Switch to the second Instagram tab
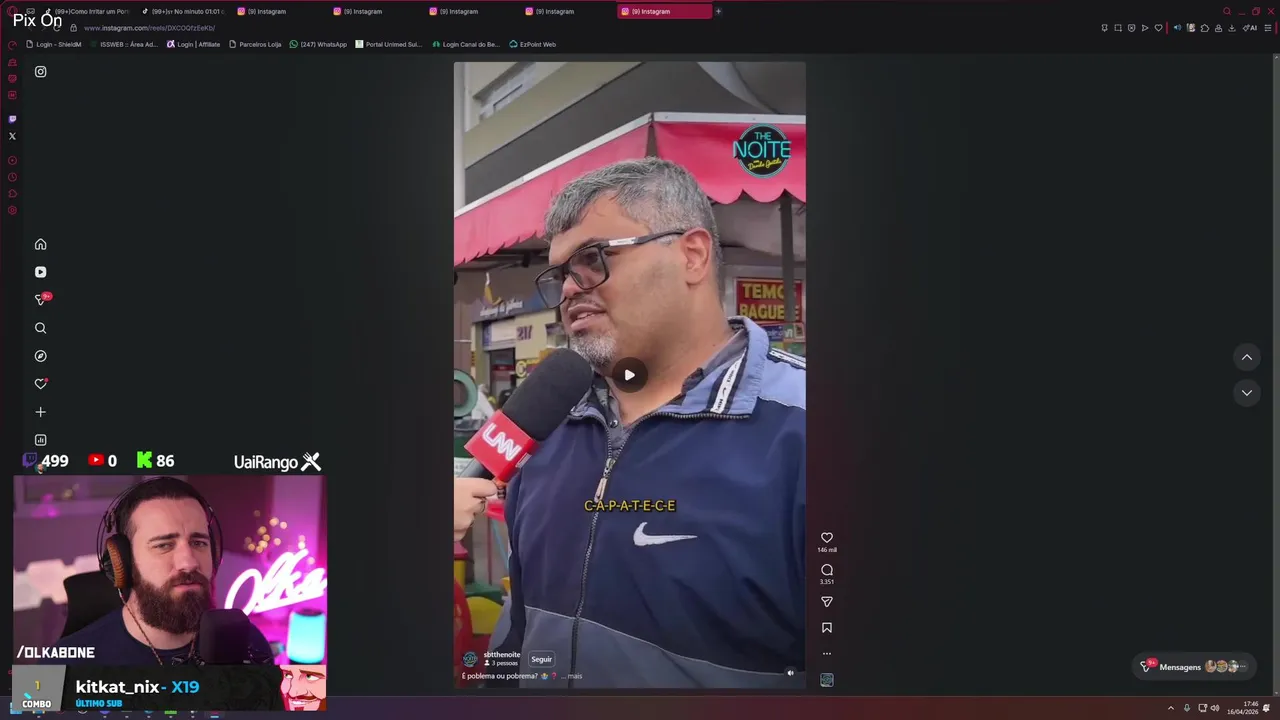This screenshot has width=1280, height=720. click(x=376, y=11)
